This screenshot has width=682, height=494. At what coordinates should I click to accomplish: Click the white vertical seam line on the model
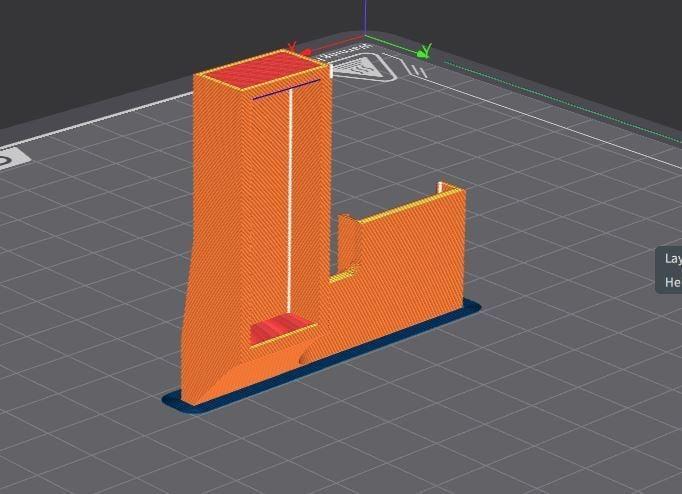(x=290, y=200)
